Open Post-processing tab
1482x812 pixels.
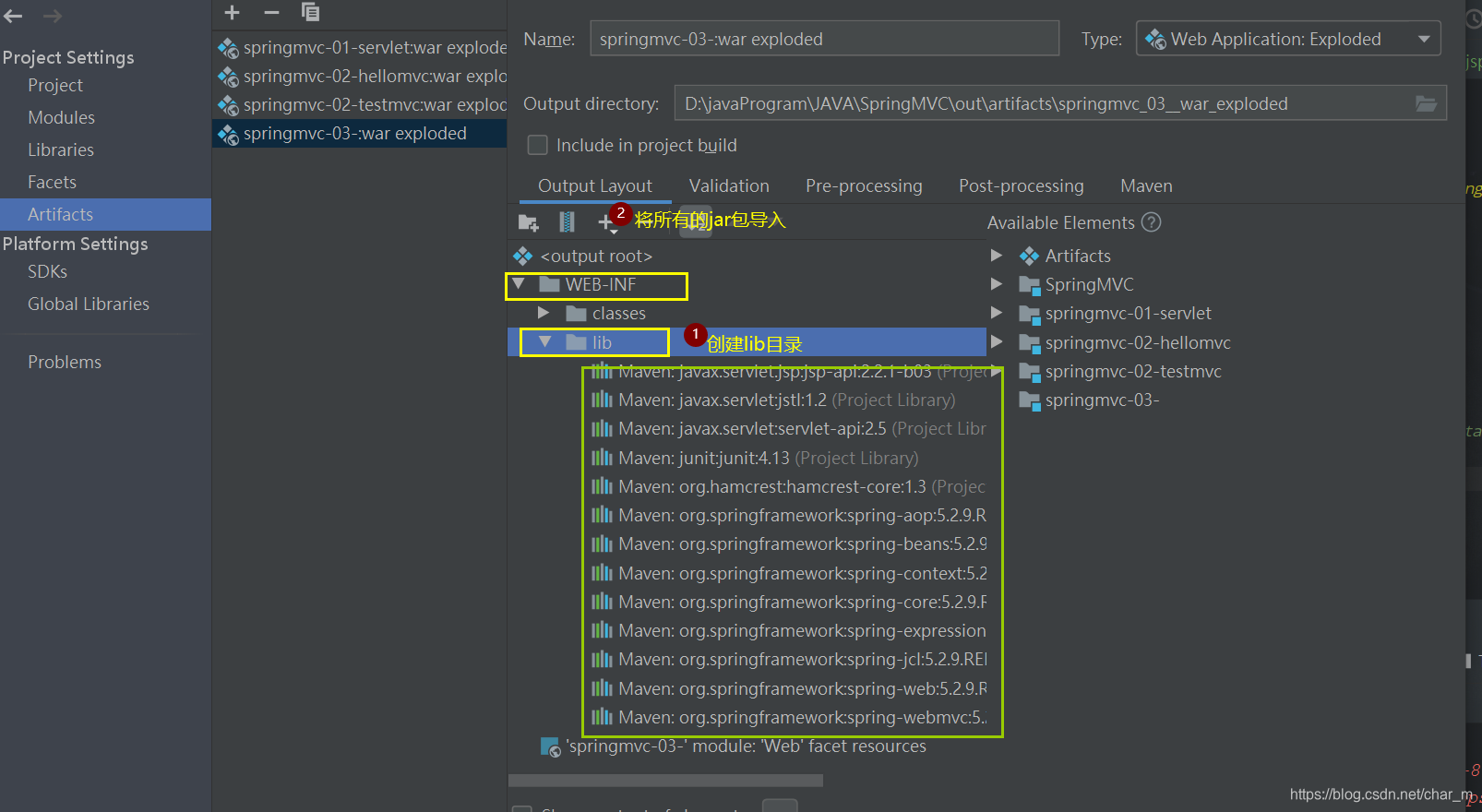tap(1022, 185)
